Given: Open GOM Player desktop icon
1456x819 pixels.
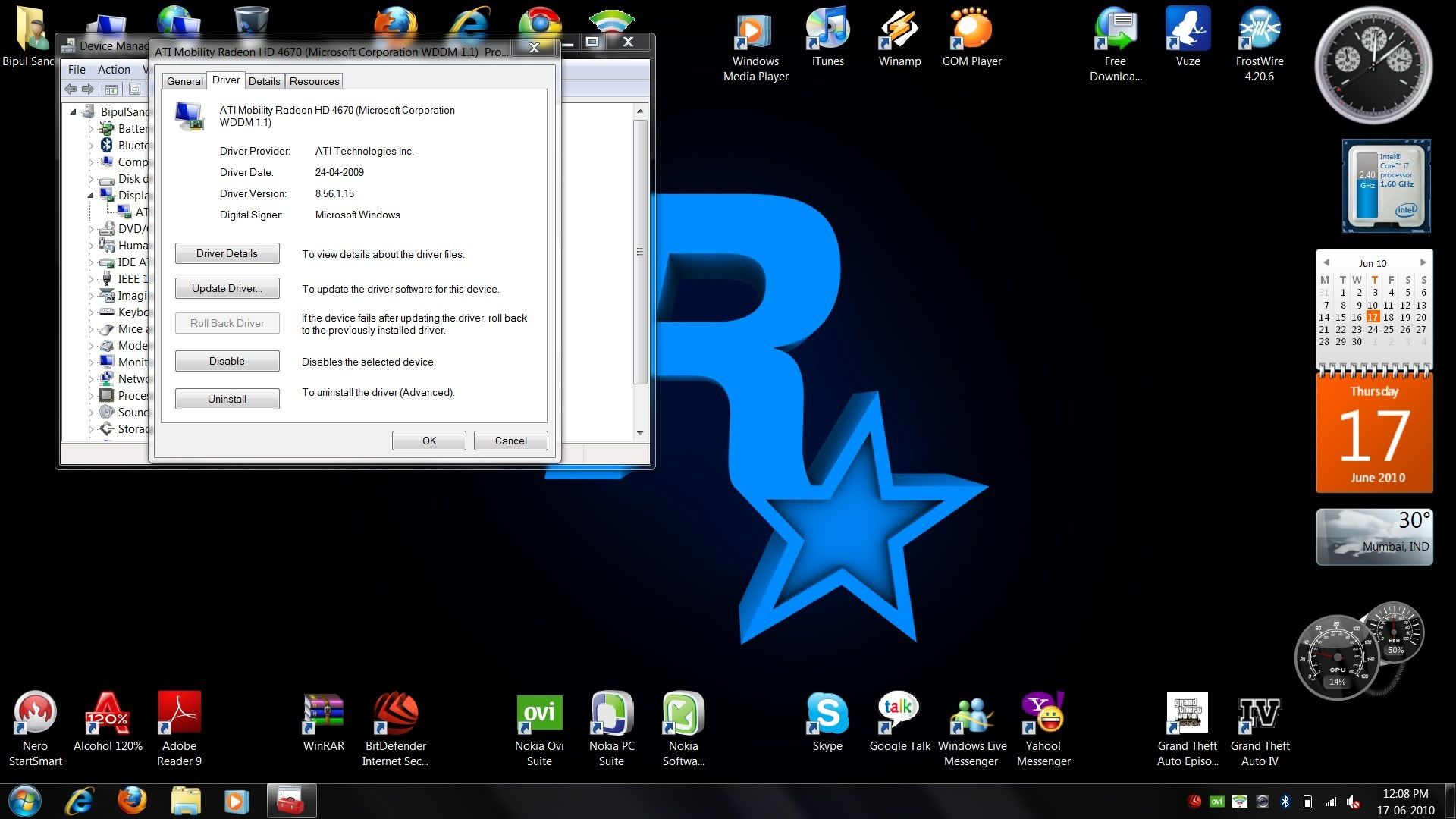Looking at the screenshot, I should tap(971, 38).
